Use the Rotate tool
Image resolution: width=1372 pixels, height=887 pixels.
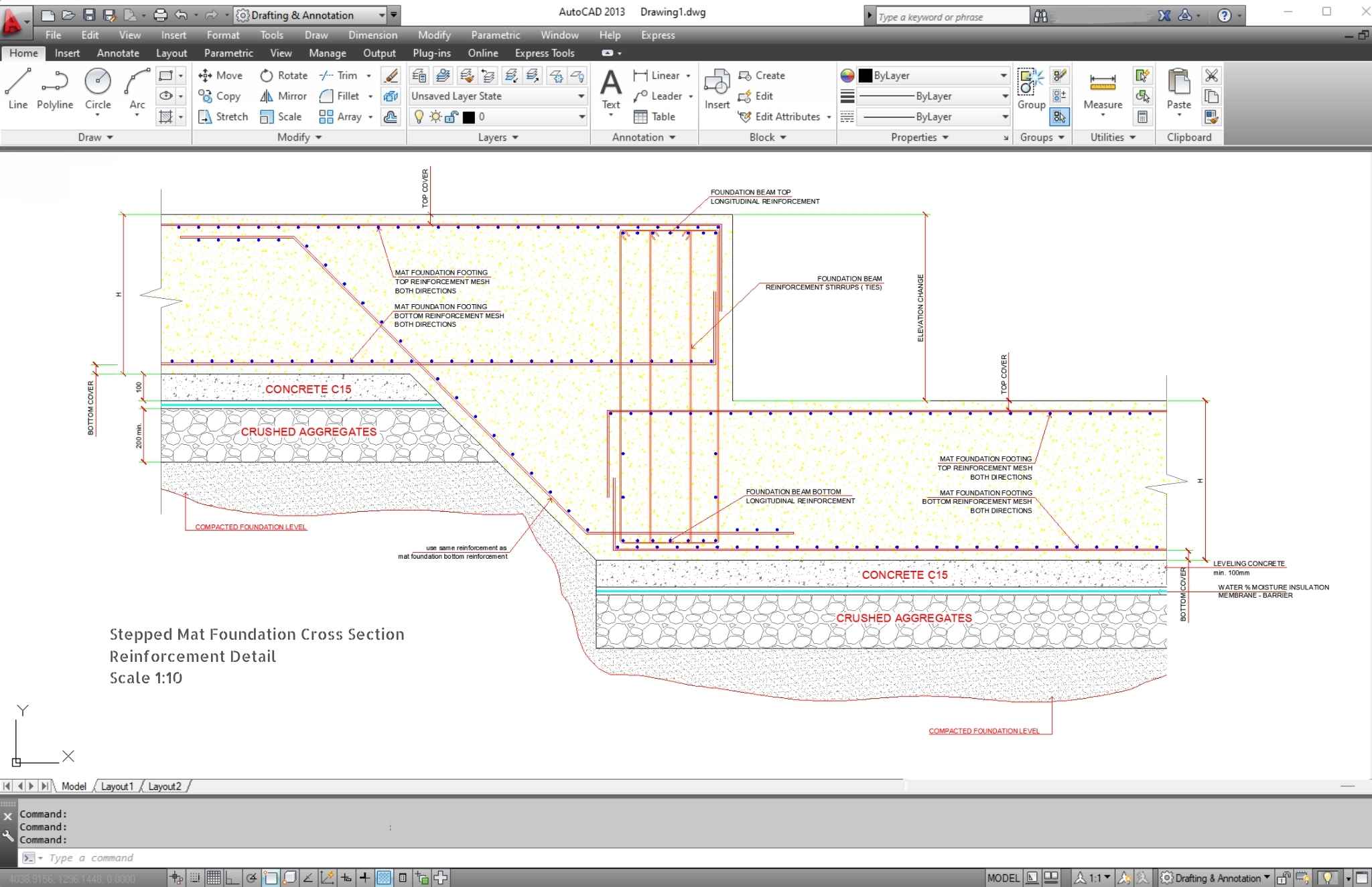pyautogui.click(x=283, y=76)
